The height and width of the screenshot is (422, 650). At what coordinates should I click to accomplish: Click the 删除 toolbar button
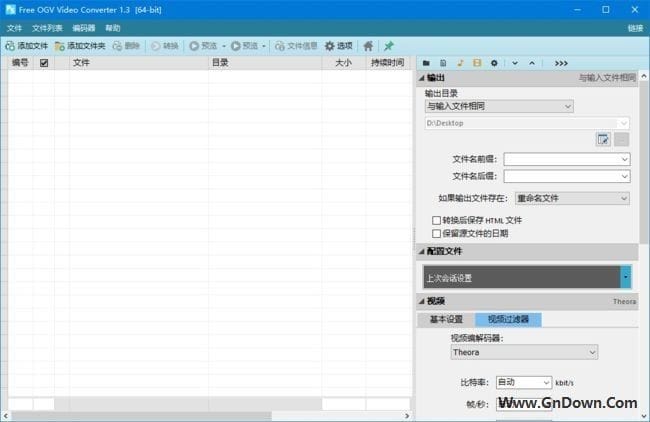click(x=126, y=46)
